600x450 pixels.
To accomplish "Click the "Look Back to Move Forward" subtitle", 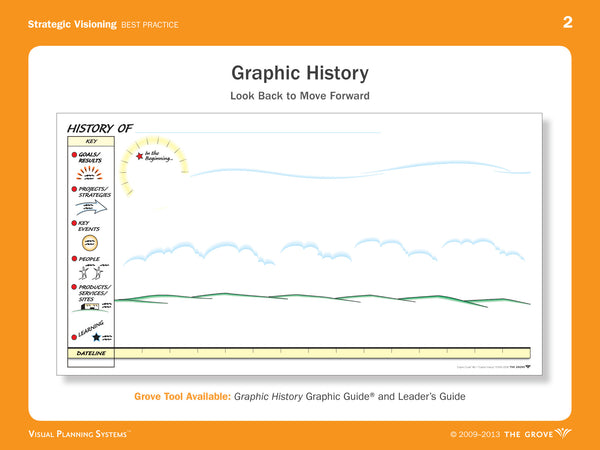I will (x=300, y=96).
